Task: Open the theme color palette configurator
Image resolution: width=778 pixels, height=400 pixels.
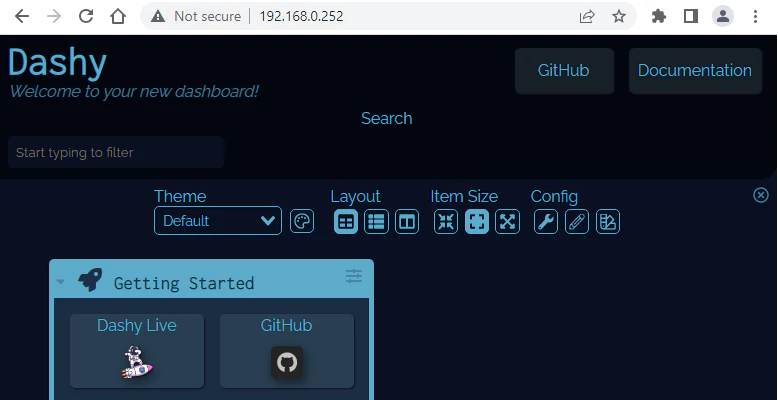Action: [302, 221]
